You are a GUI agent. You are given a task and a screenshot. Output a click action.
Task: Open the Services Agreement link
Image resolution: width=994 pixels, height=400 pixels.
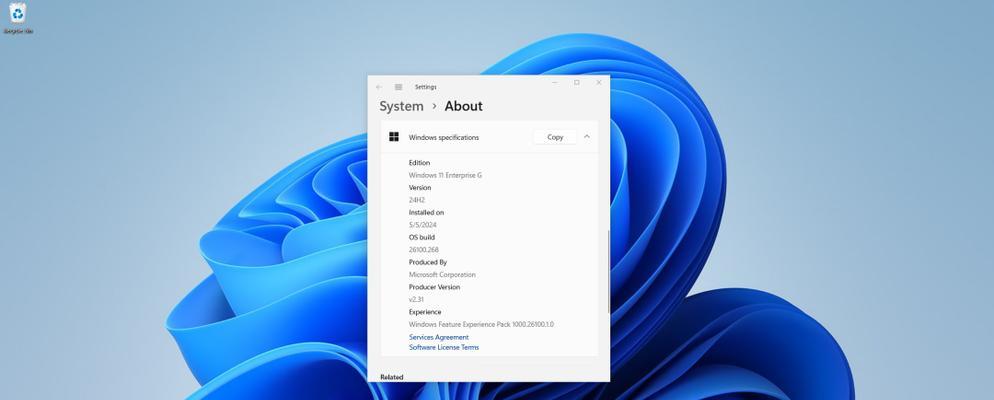[x=439, y=337]
